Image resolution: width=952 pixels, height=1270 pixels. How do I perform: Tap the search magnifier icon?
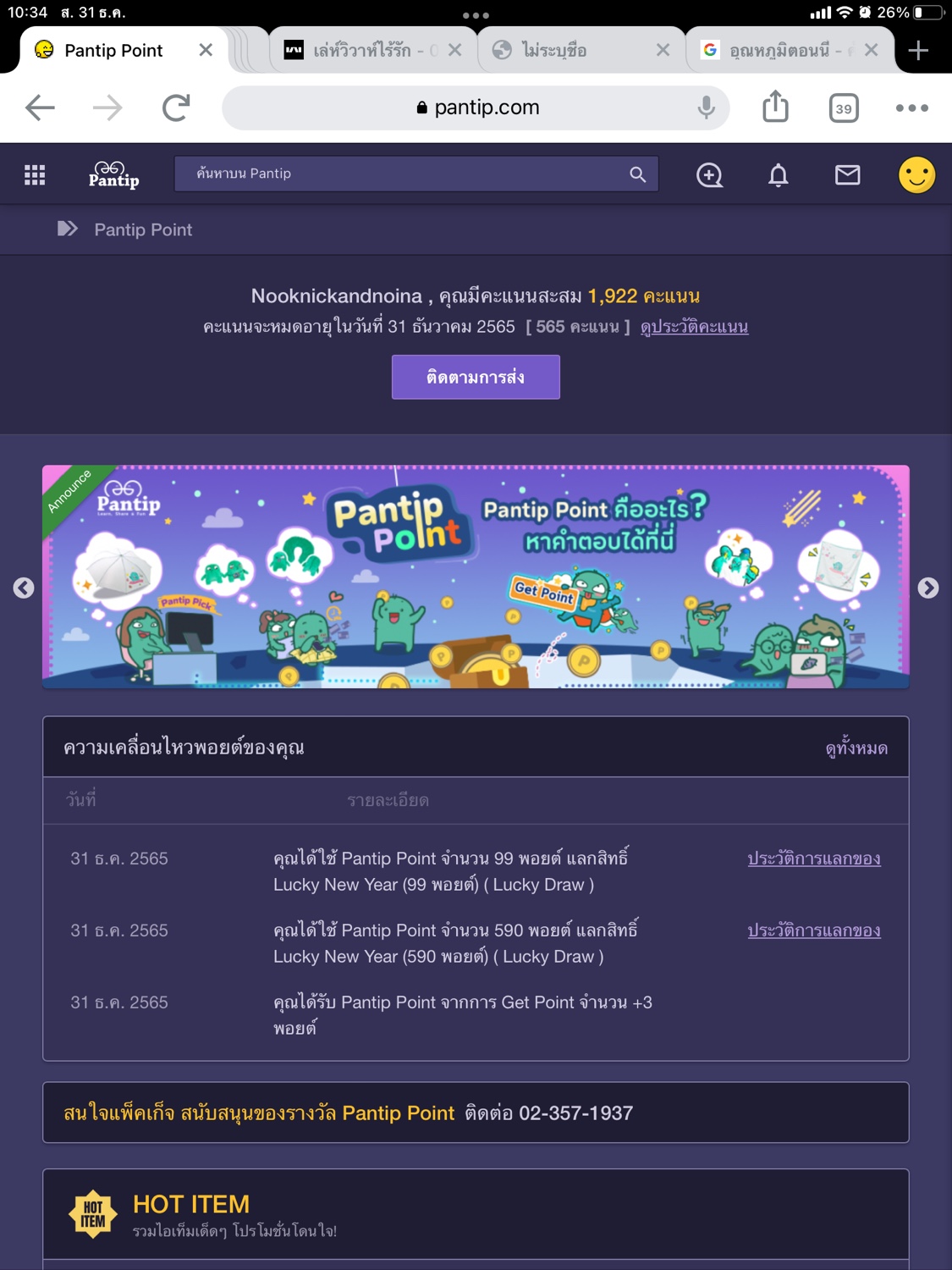pyautogui.click(x=637, y=174)
